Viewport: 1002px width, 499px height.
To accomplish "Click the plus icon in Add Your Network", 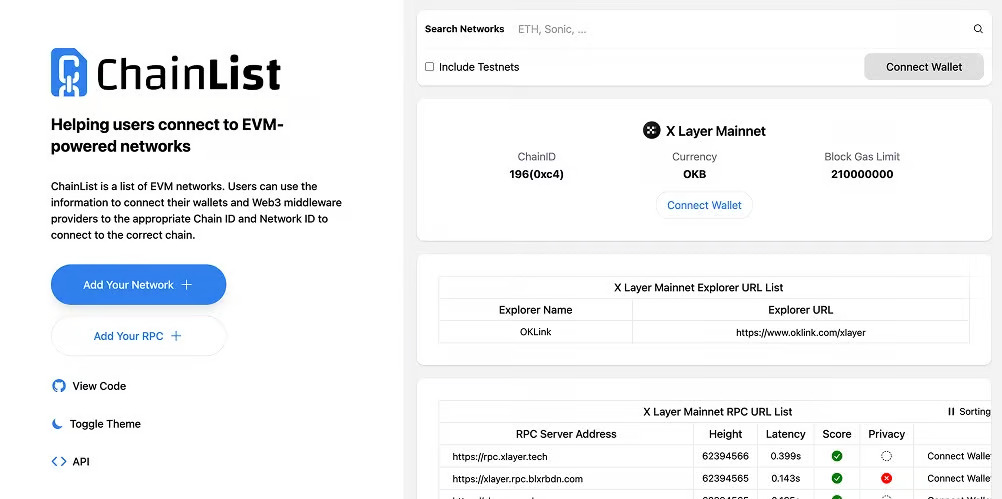I will [x=187, y=285].
